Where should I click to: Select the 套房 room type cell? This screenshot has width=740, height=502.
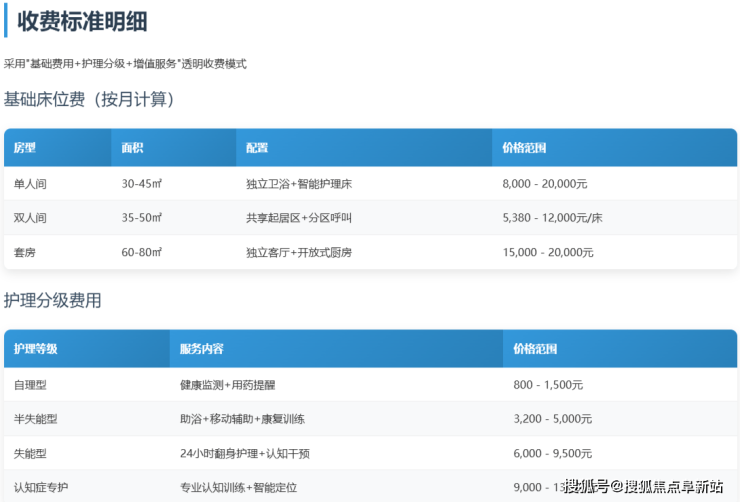[24, 252]
